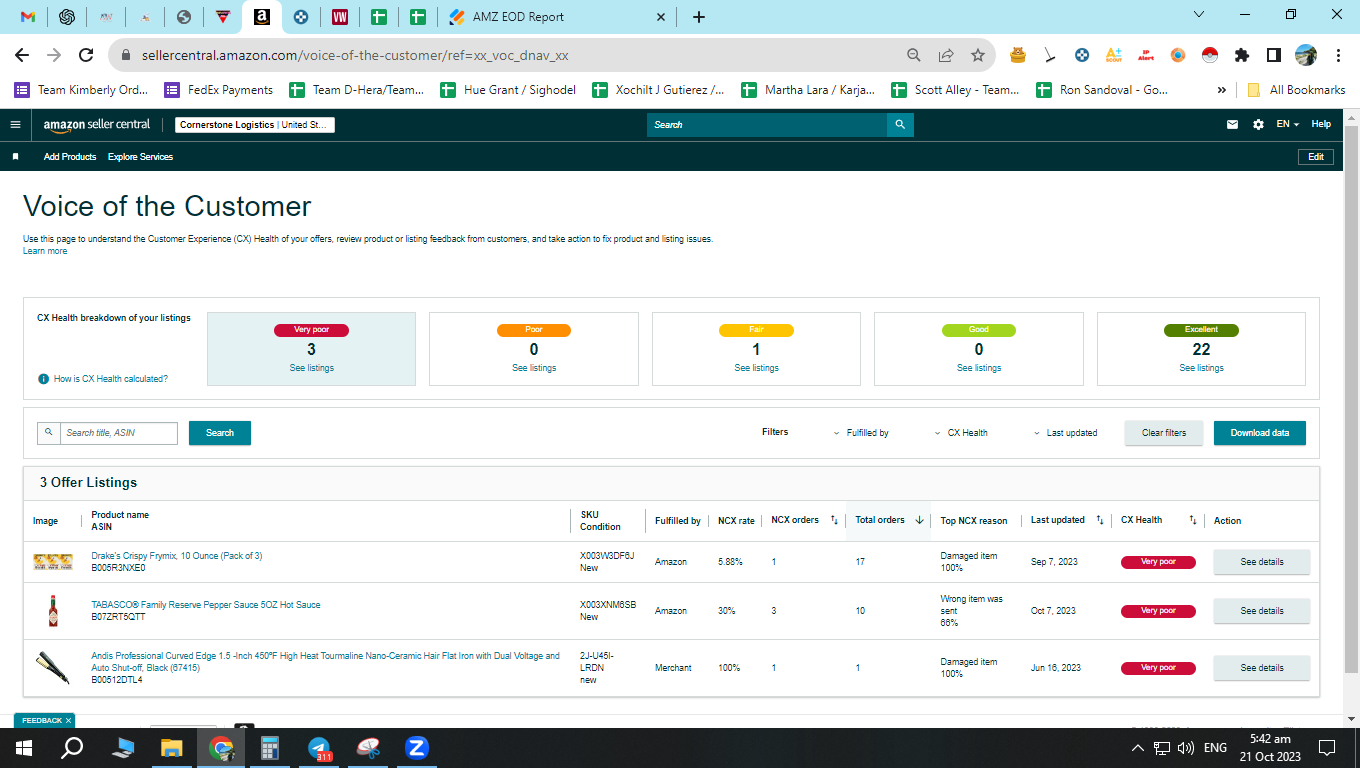Click the TABASCO hot sauce product thumbnail

click(53, 611)
